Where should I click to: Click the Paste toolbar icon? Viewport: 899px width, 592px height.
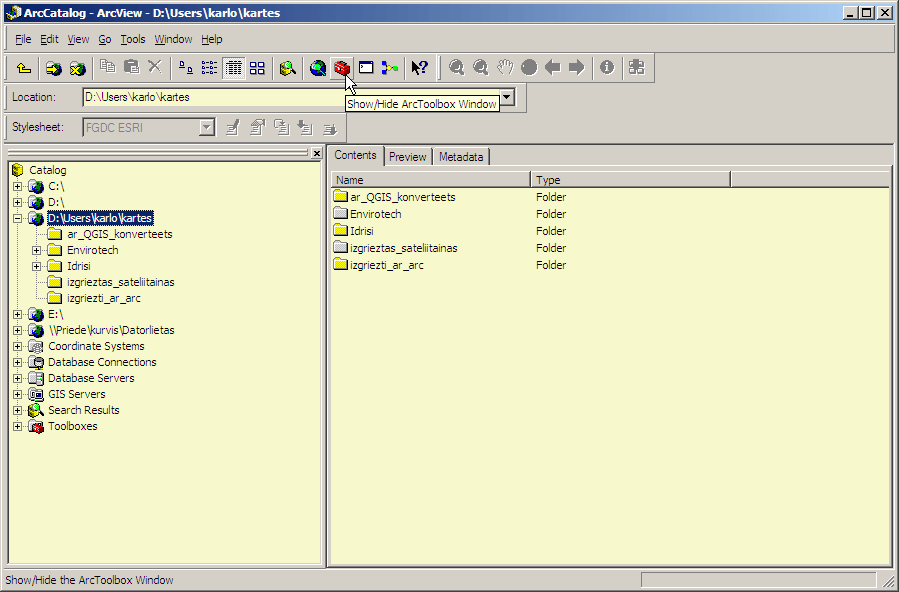(x=131, y=67)
